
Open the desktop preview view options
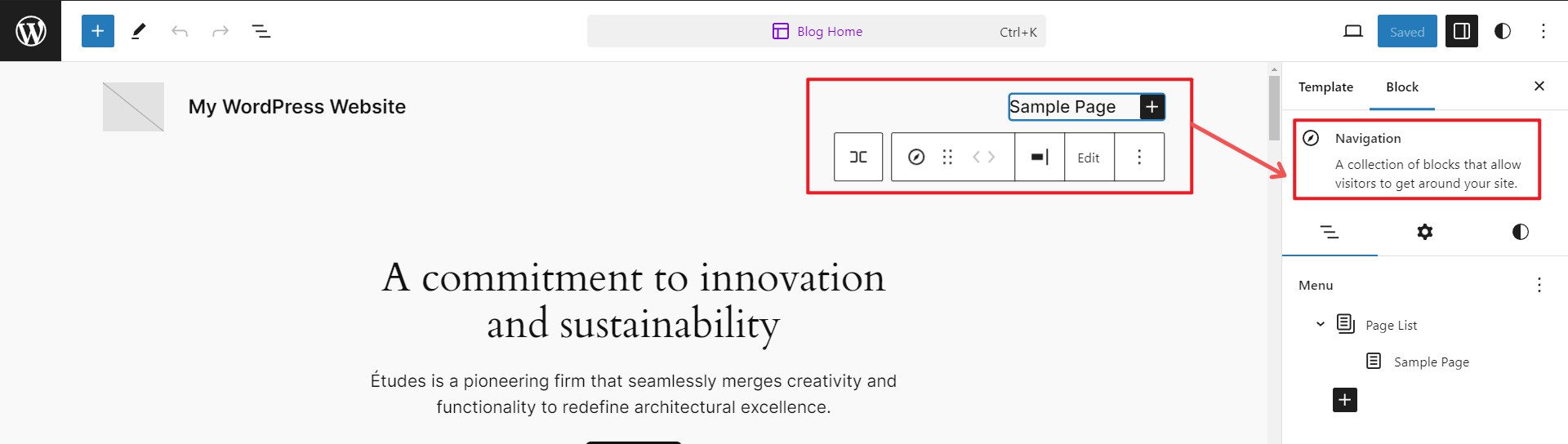point(1352,31)
